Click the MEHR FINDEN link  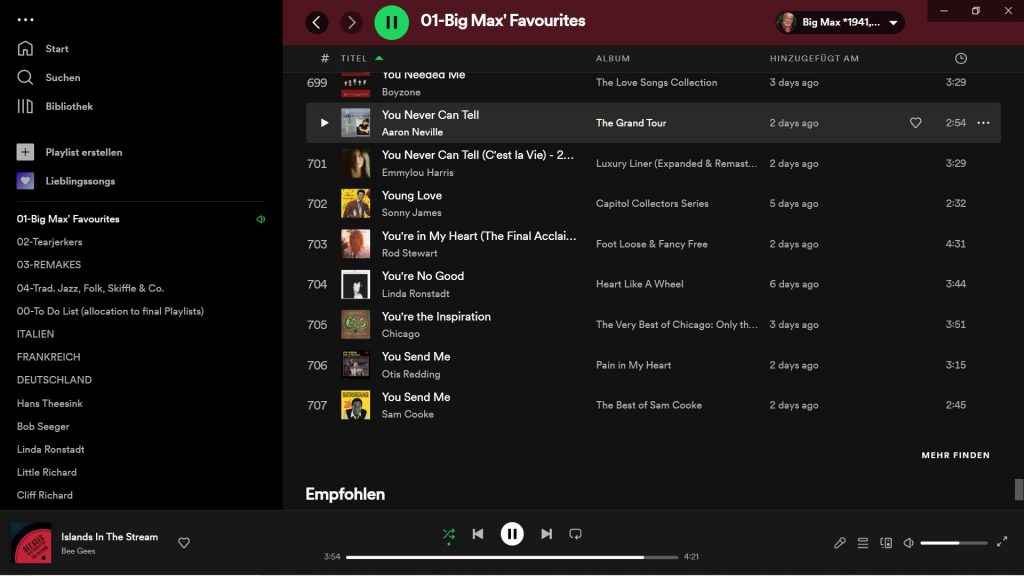[x=955, y=455]
